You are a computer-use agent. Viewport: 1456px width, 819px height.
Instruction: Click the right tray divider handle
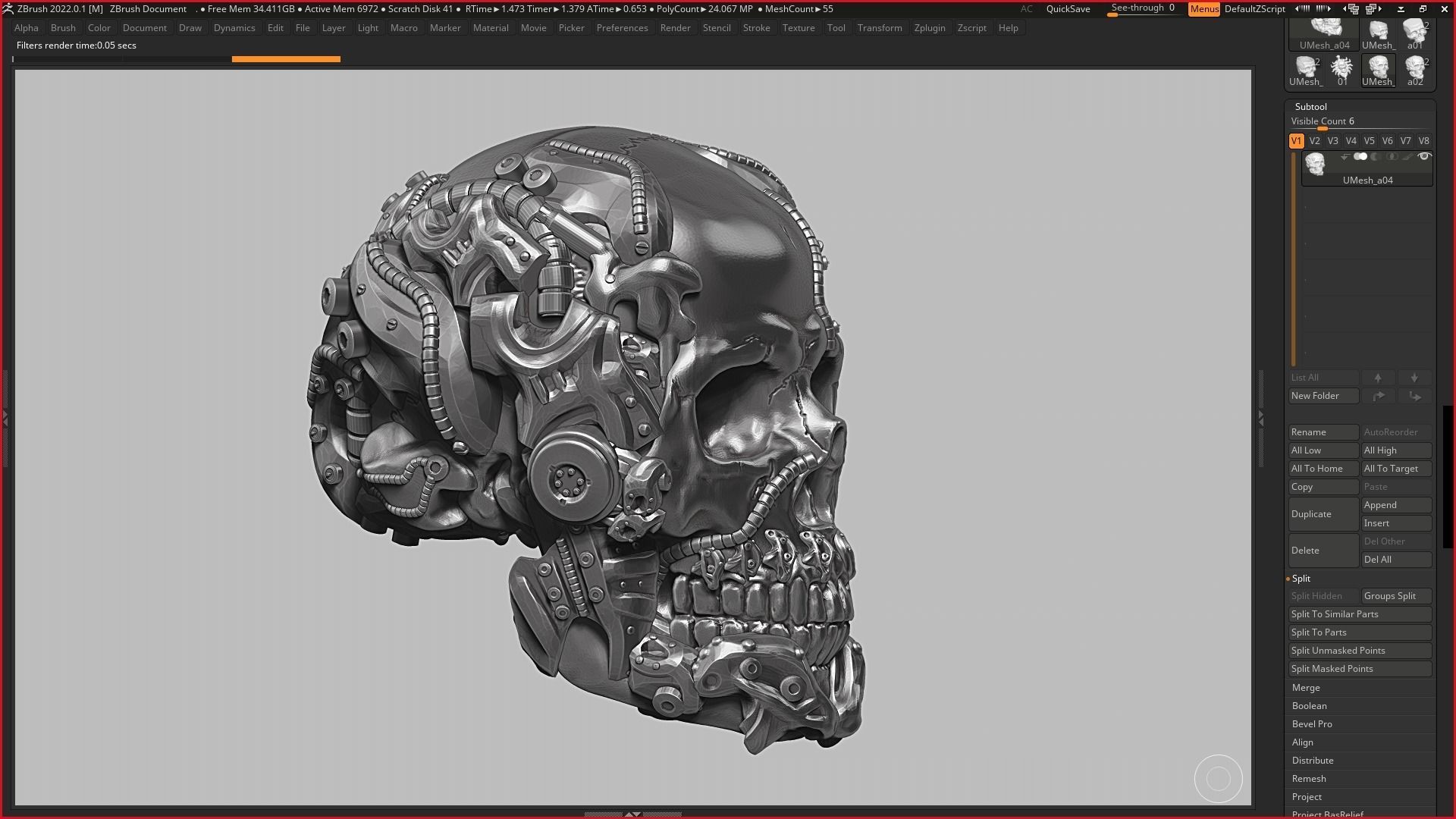1260,419
